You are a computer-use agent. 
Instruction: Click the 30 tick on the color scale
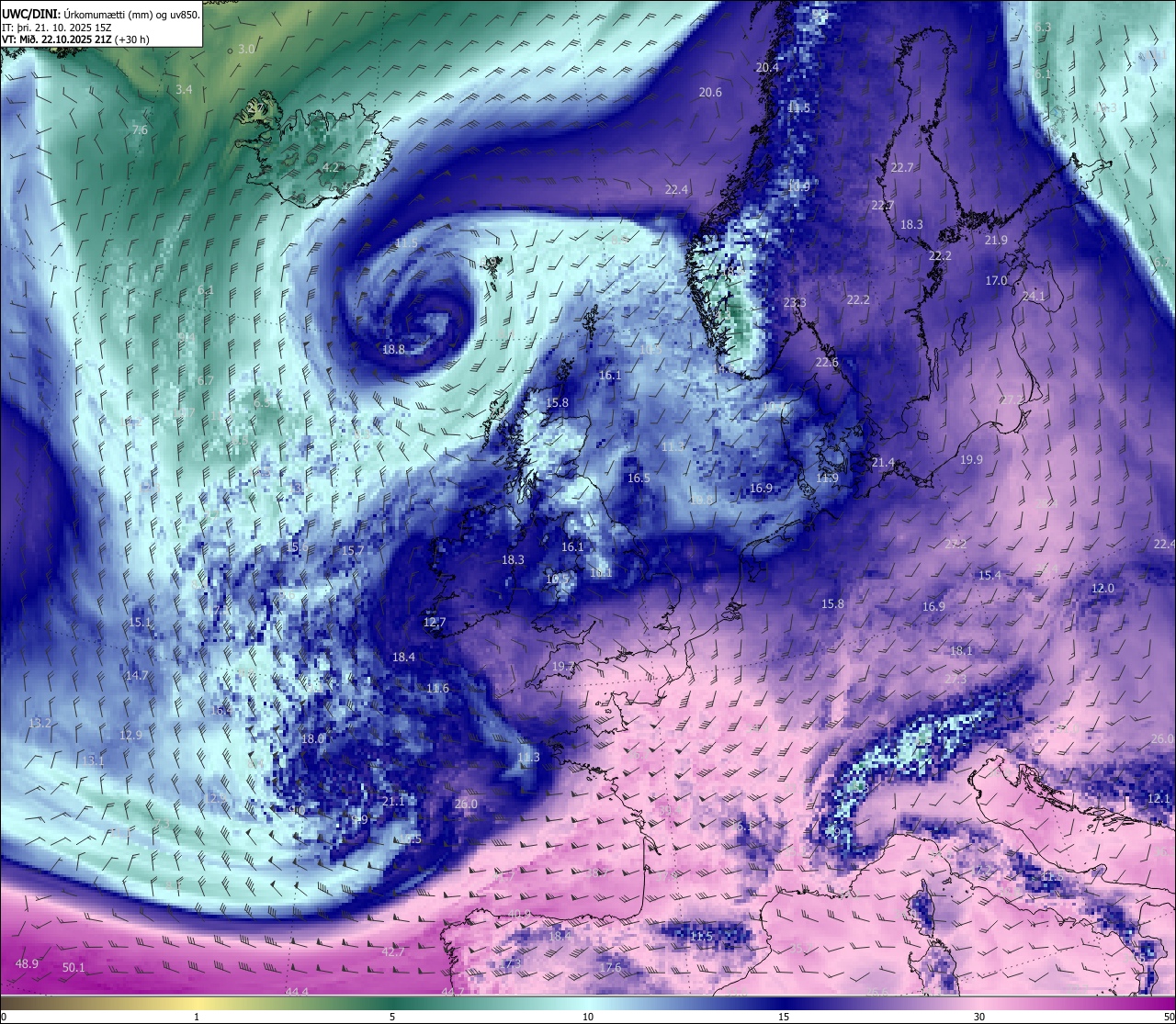coord(979,1017)
